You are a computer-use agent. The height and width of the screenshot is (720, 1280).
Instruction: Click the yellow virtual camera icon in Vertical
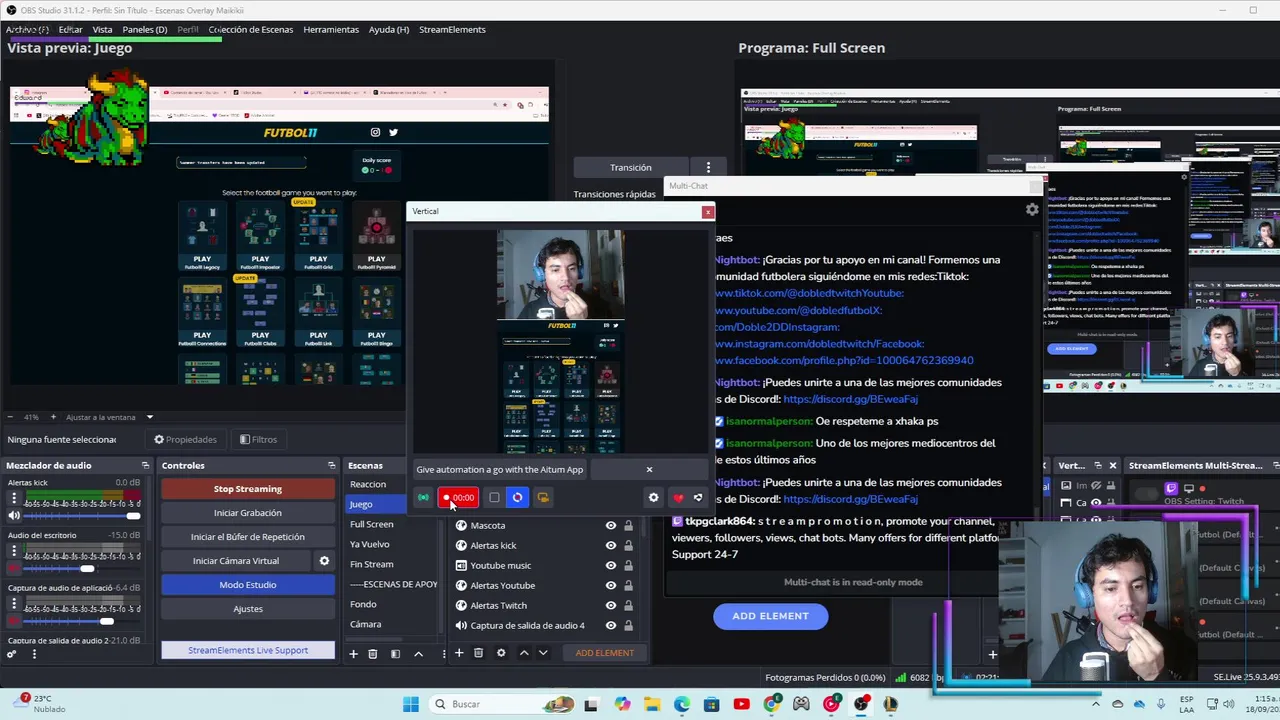[x=543, y=498]
